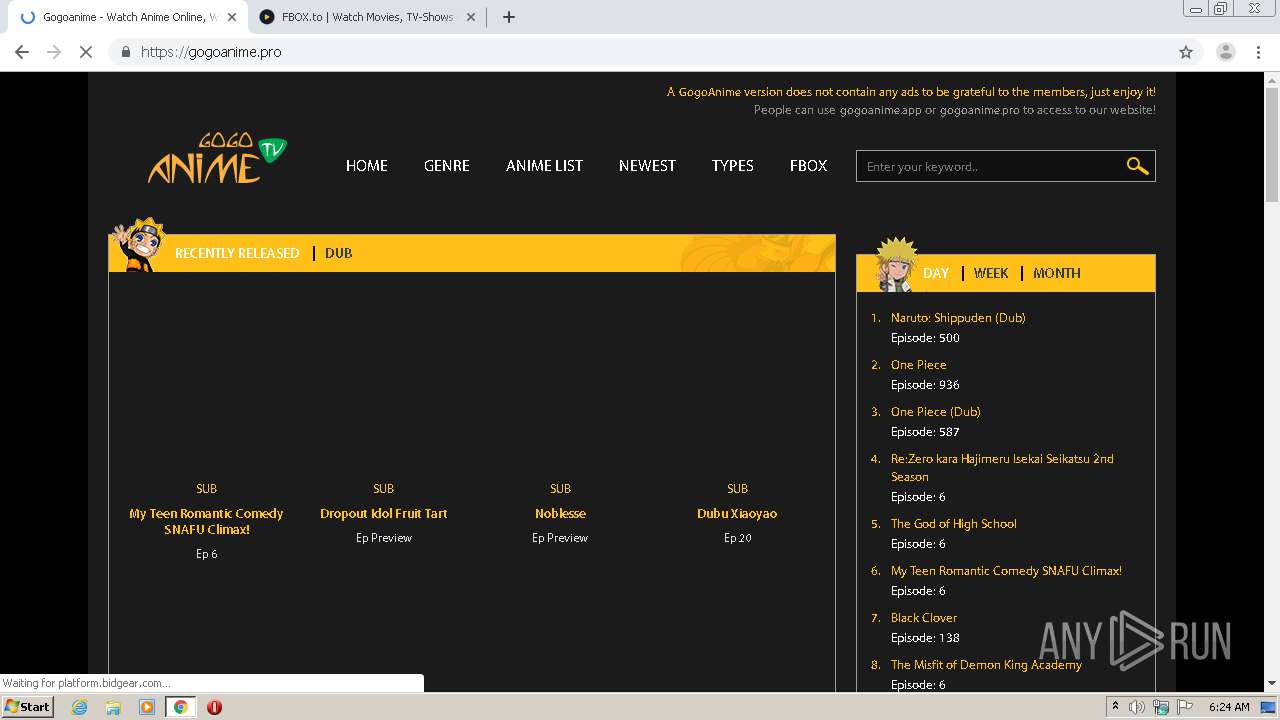Close the FBOX.to tab
The image size is (1280, 720).
click(x=471, y=17)
